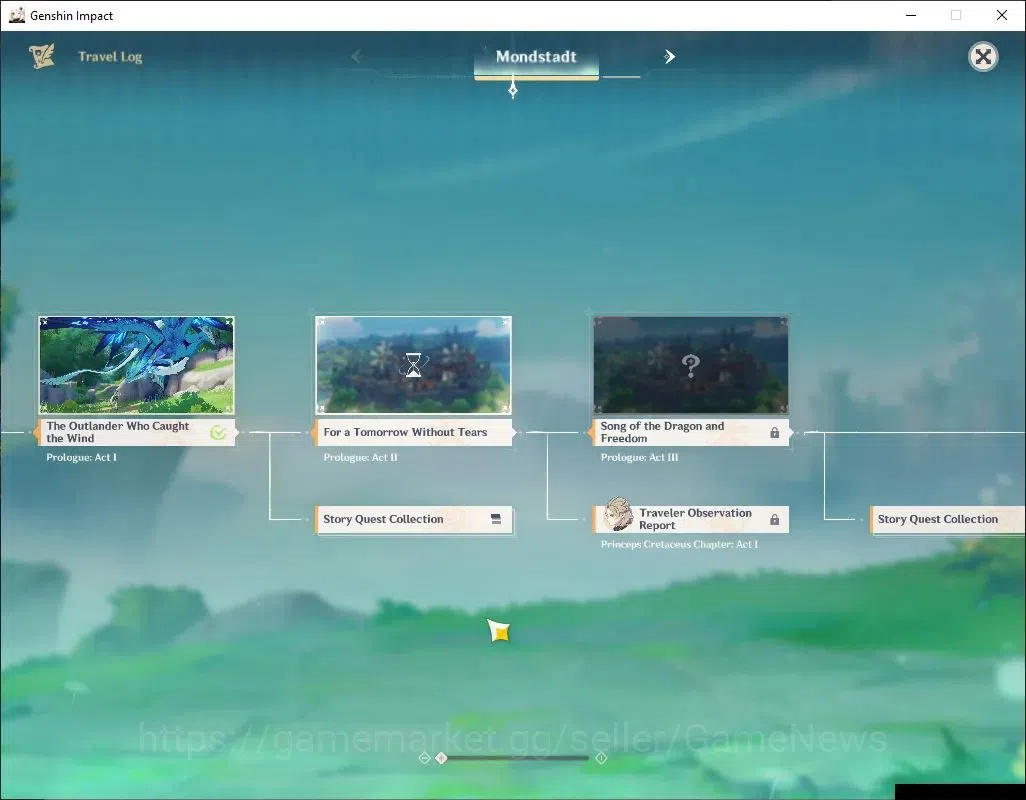
Task: Click the timeline slider diamond handle
Action: tap(442, 758)
